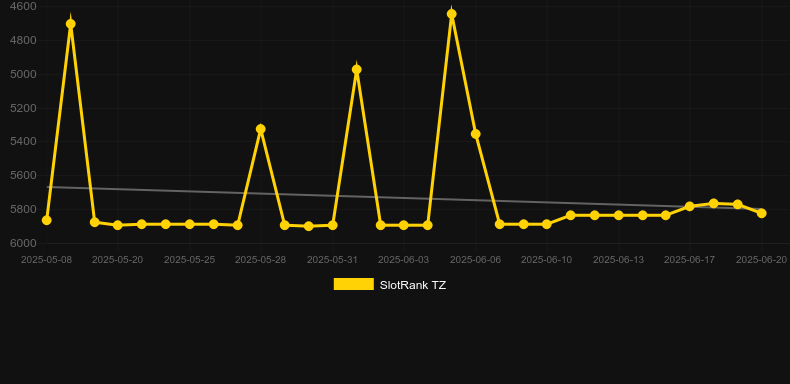Click the data point at 2025-06-03
This screenshot has width=790, height=384.
point(404,225)
